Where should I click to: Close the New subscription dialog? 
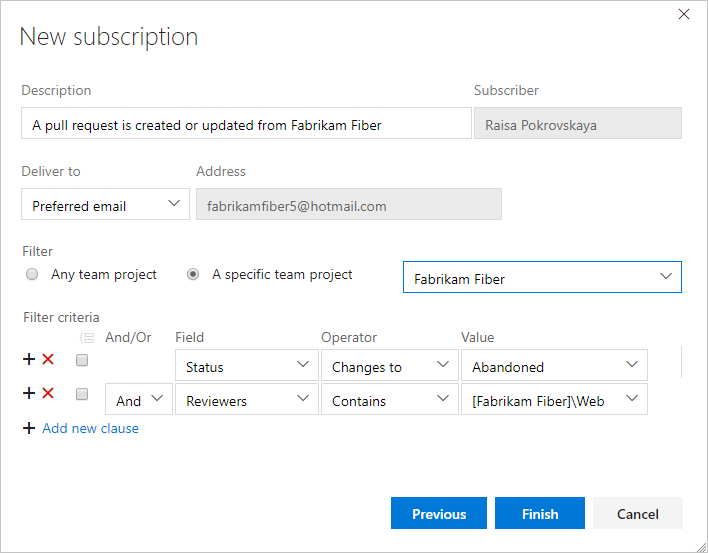point(684,14)
